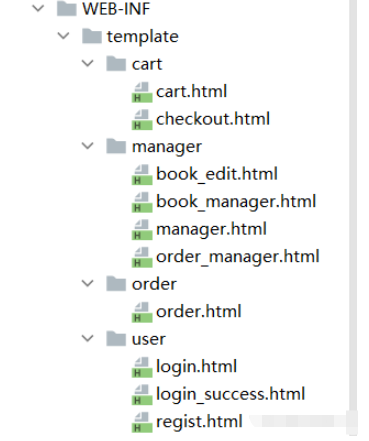The height and width of the screenshot is (441, 369).
Task: Collapse the order folder chevron
Action: click(88, 283)
